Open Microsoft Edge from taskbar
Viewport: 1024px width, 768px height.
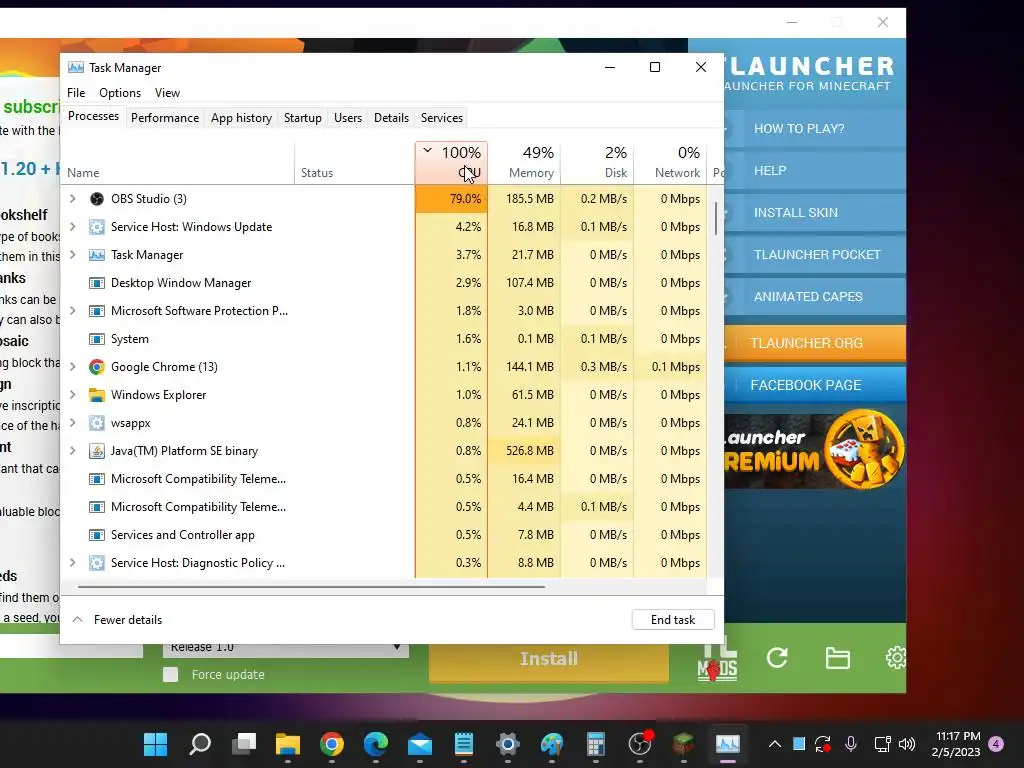(376, 744)
